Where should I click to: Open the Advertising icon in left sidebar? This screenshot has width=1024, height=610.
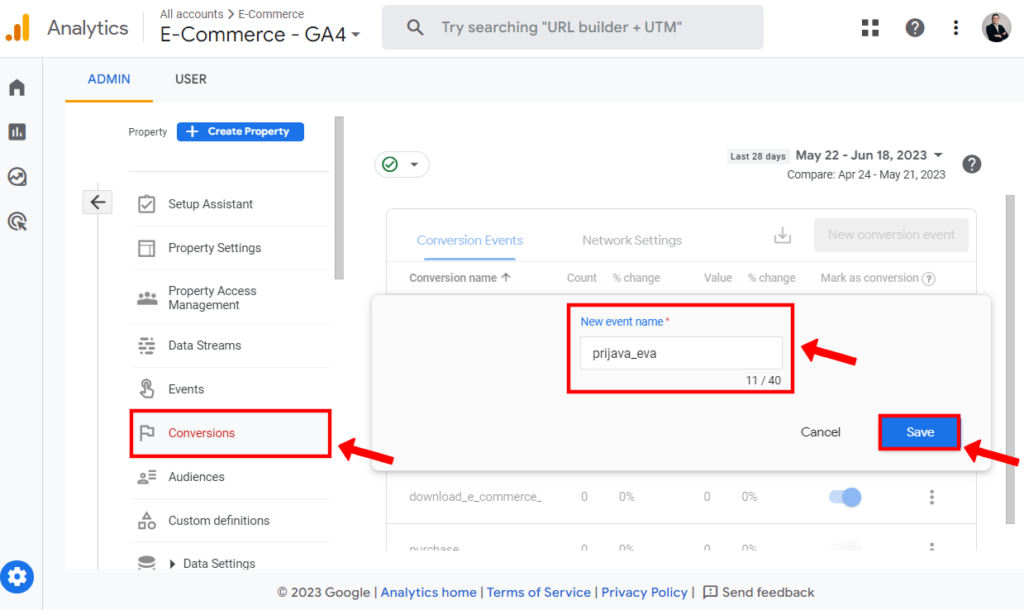point(17,221)
